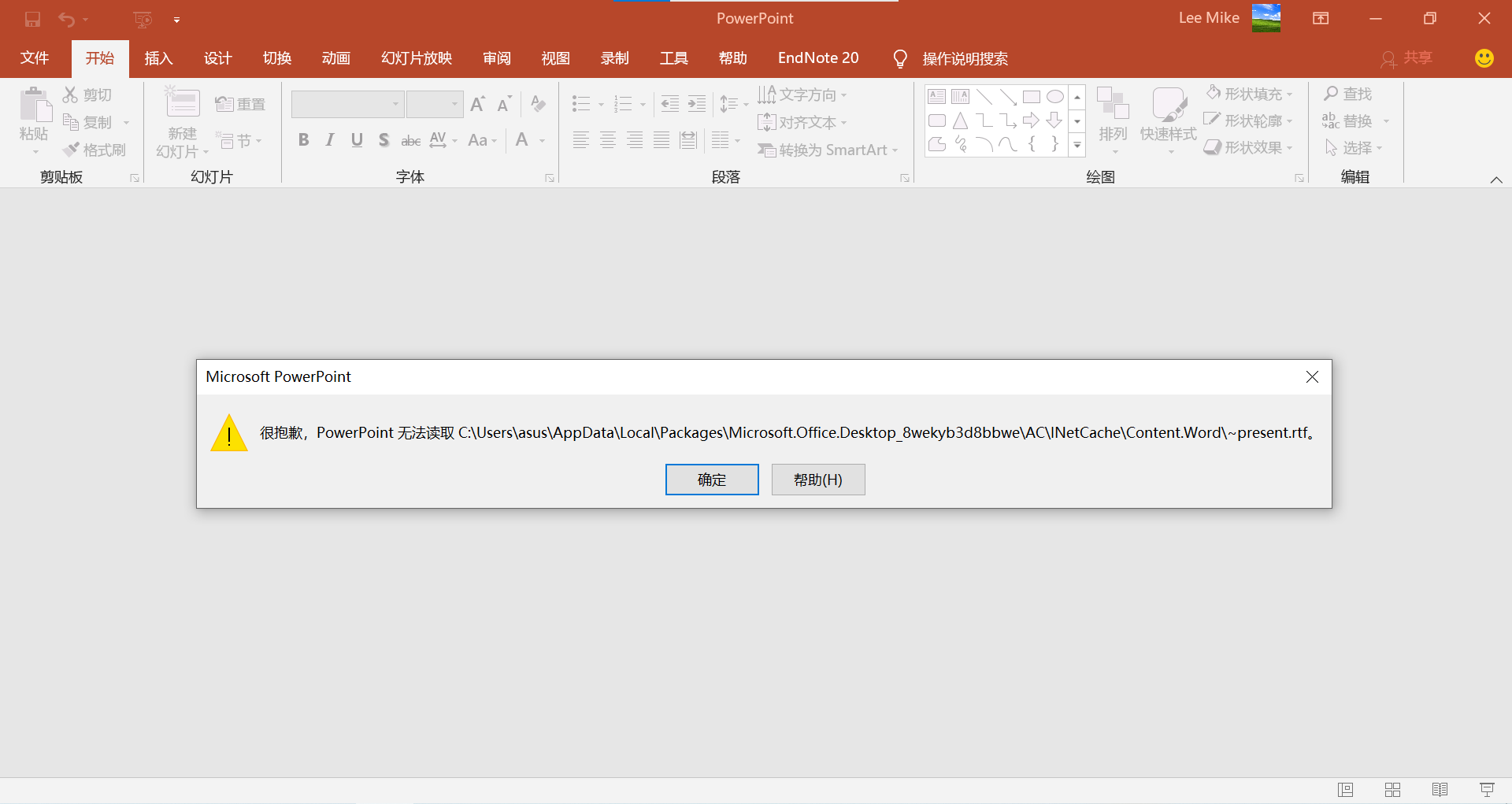Switch to the 动画 tab

(336, 58)
